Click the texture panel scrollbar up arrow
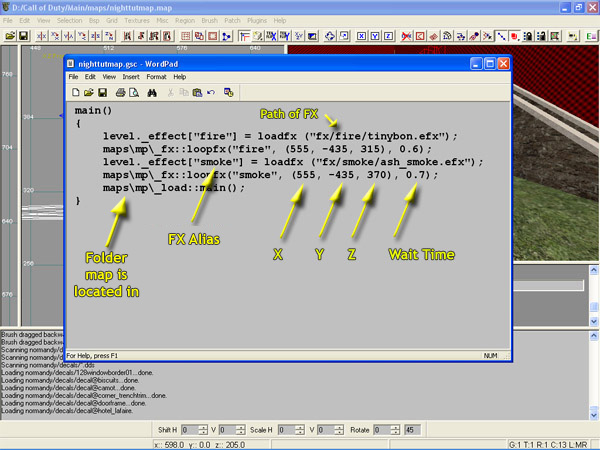600x450 pixels. (593, 270)
